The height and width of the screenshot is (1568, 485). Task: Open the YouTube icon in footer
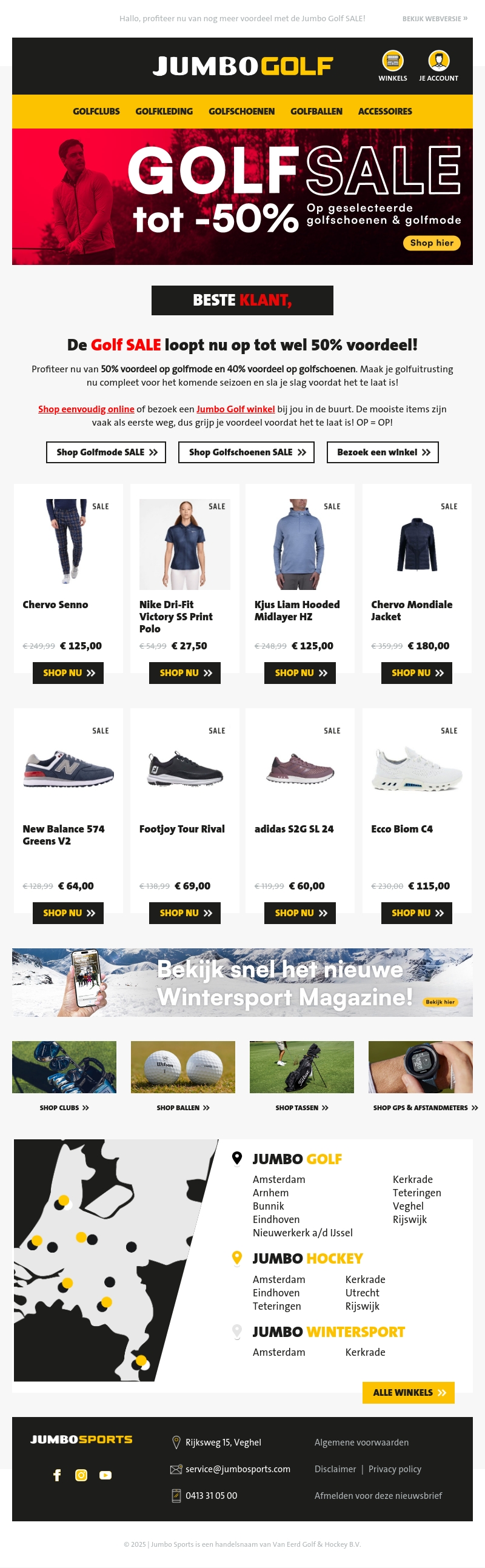pyautogui.click(x=105, y=1475)
